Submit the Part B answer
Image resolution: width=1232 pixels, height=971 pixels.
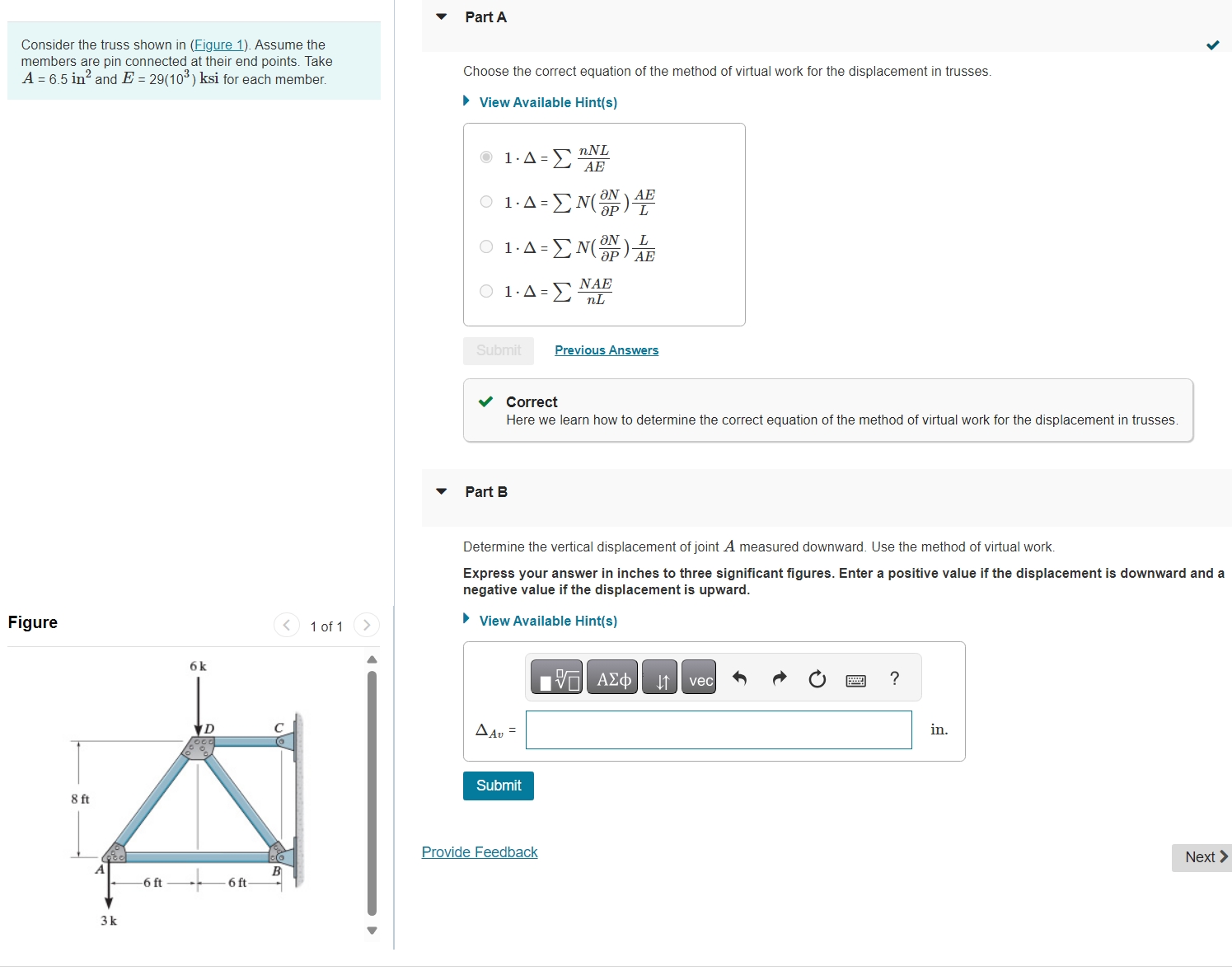click(498, 786)
